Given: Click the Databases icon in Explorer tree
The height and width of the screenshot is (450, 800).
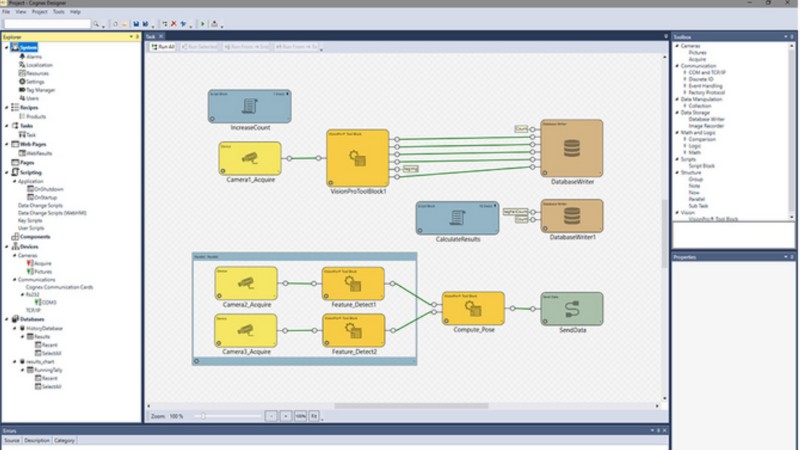Looking at the screenshot, I should tap(15, 319).
